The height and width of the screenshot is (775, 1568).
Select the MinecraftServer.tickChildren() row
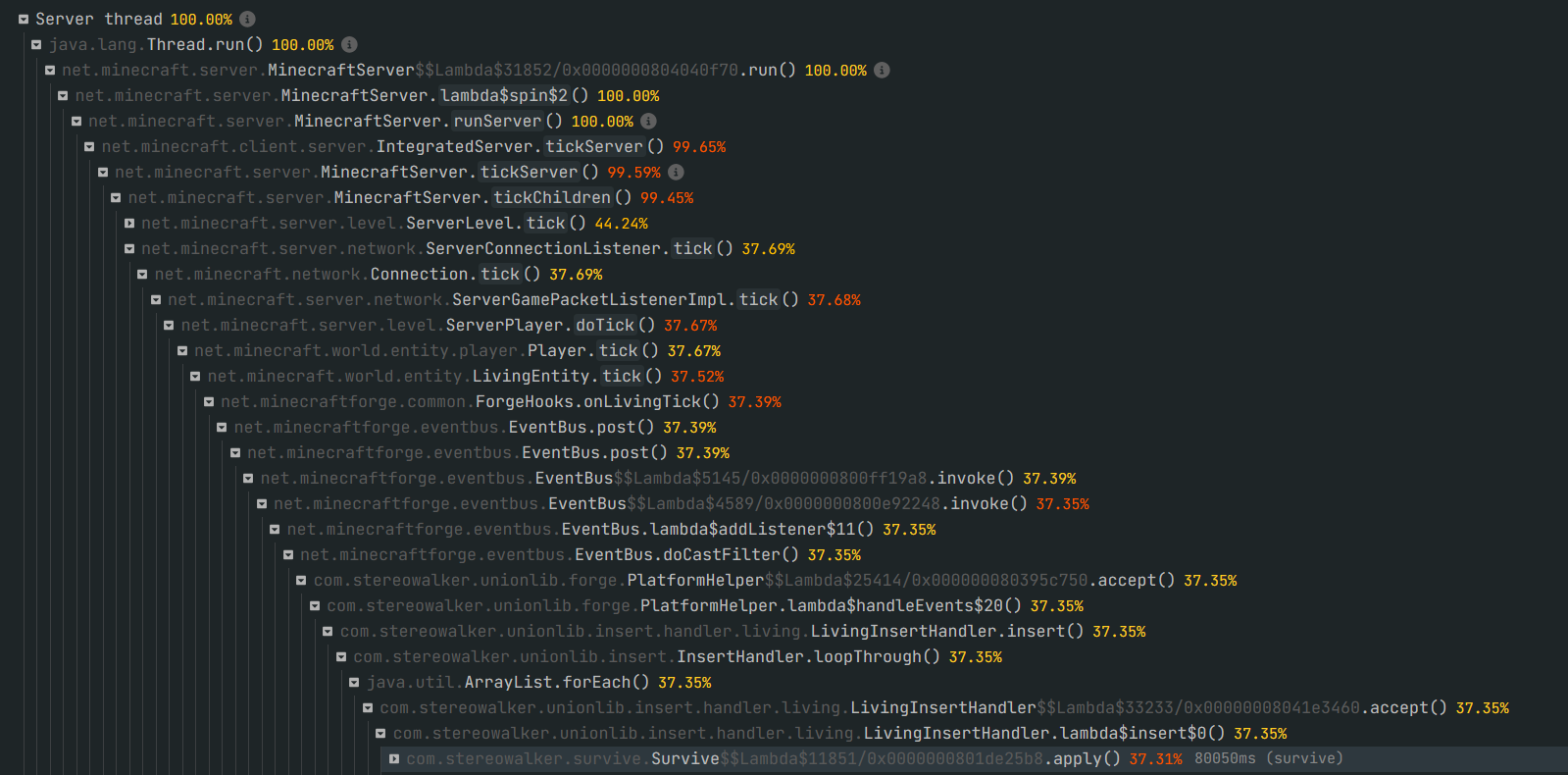click(x=411, y=198)
